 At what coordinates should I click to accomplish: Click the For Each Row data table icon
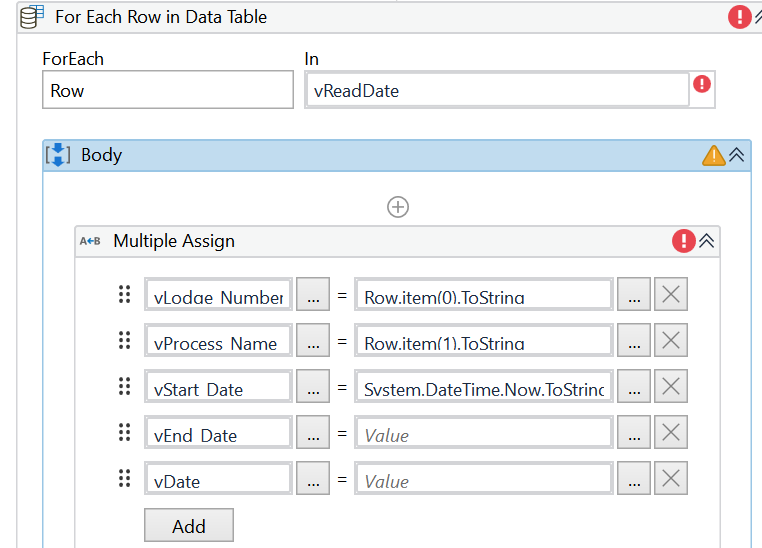pyautogui.click(x=32, y=17)
